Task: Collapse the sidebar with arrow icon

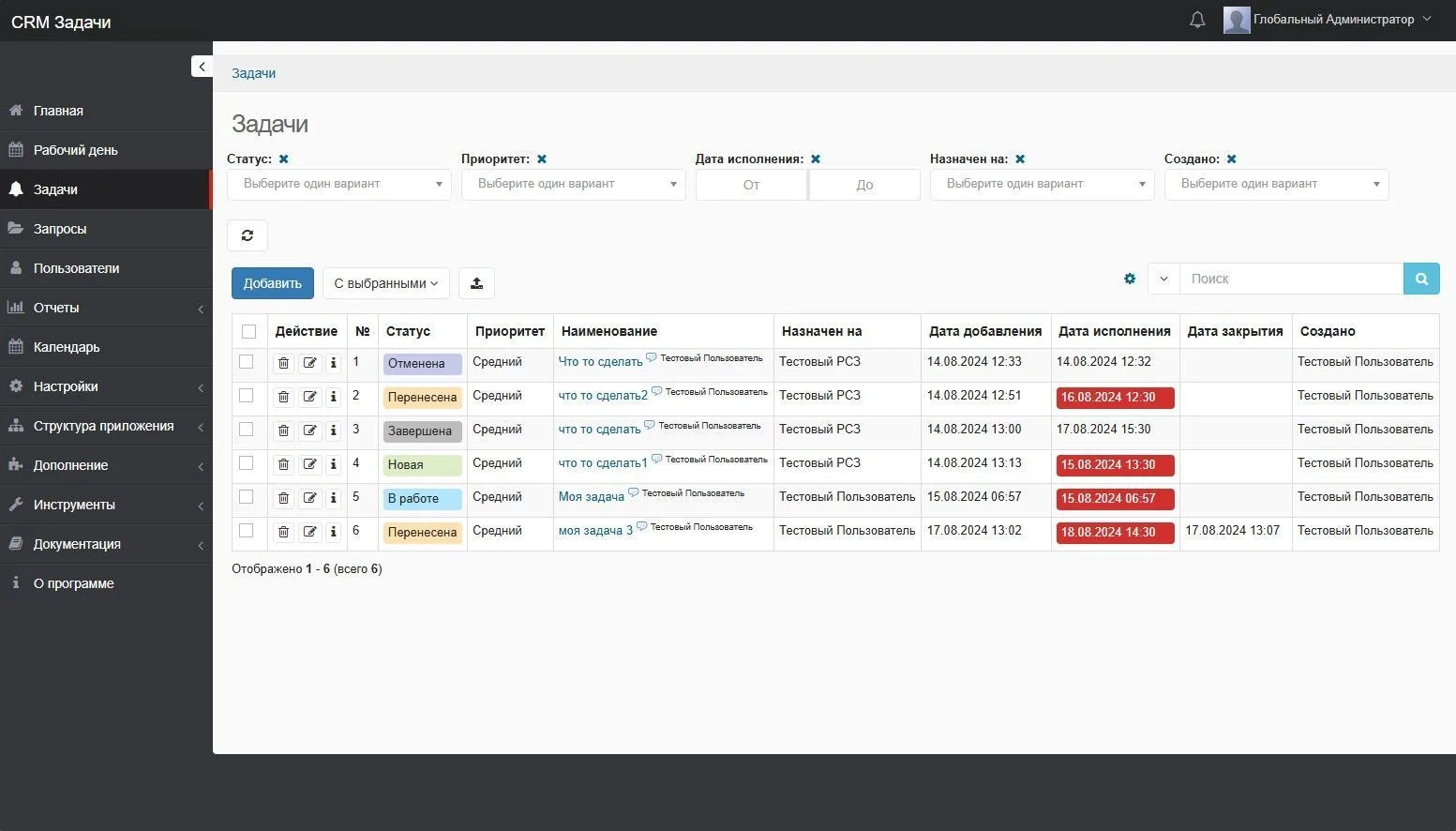Action: [202, 67]
